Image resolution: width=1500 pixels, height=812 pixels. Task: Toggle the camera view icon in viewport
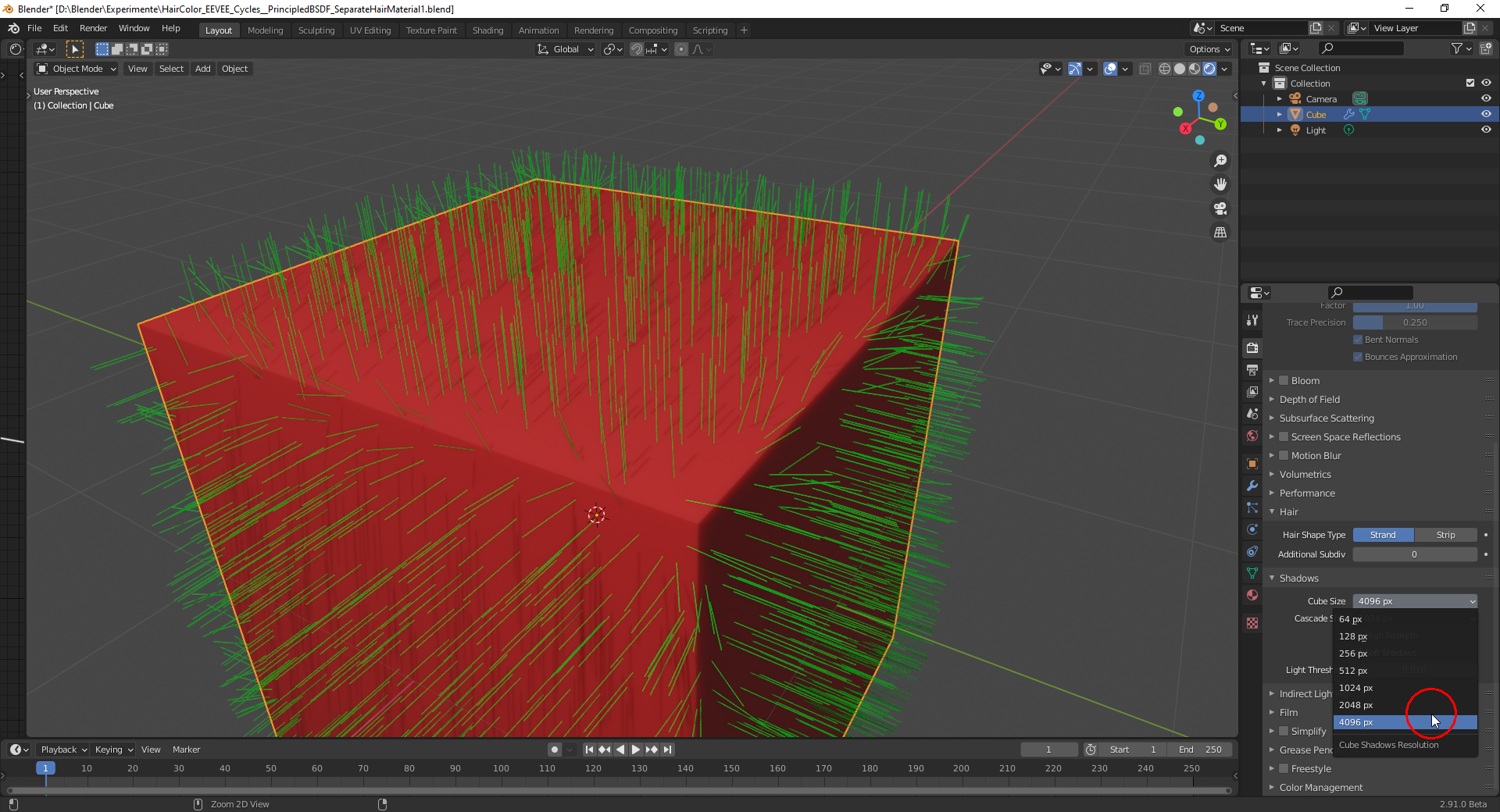click(1220, 208)
